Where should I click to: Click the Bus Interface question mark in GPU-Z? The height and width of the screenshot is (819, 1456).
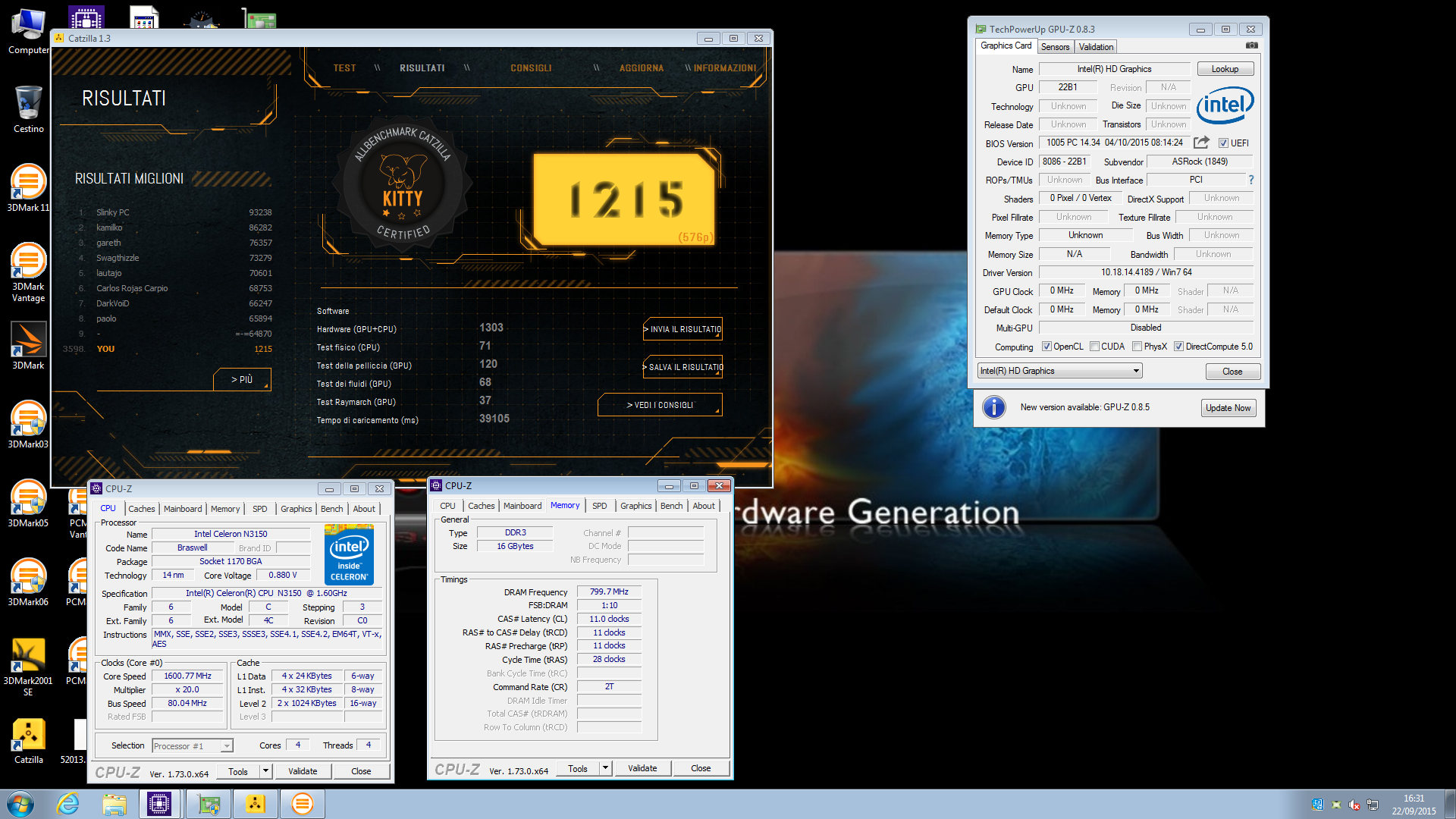coord(1250,180)
